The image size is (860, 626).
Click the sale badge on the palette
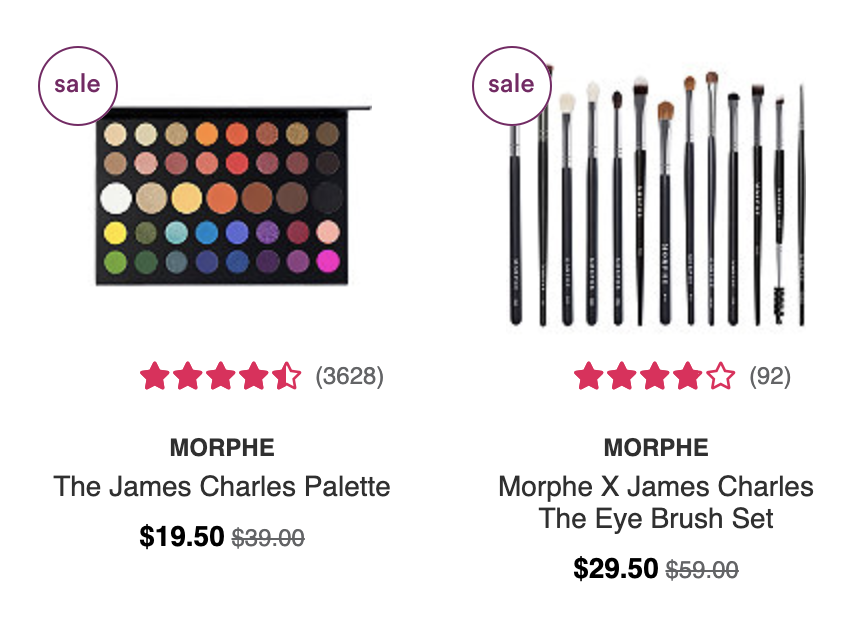[x=77, y=86]
